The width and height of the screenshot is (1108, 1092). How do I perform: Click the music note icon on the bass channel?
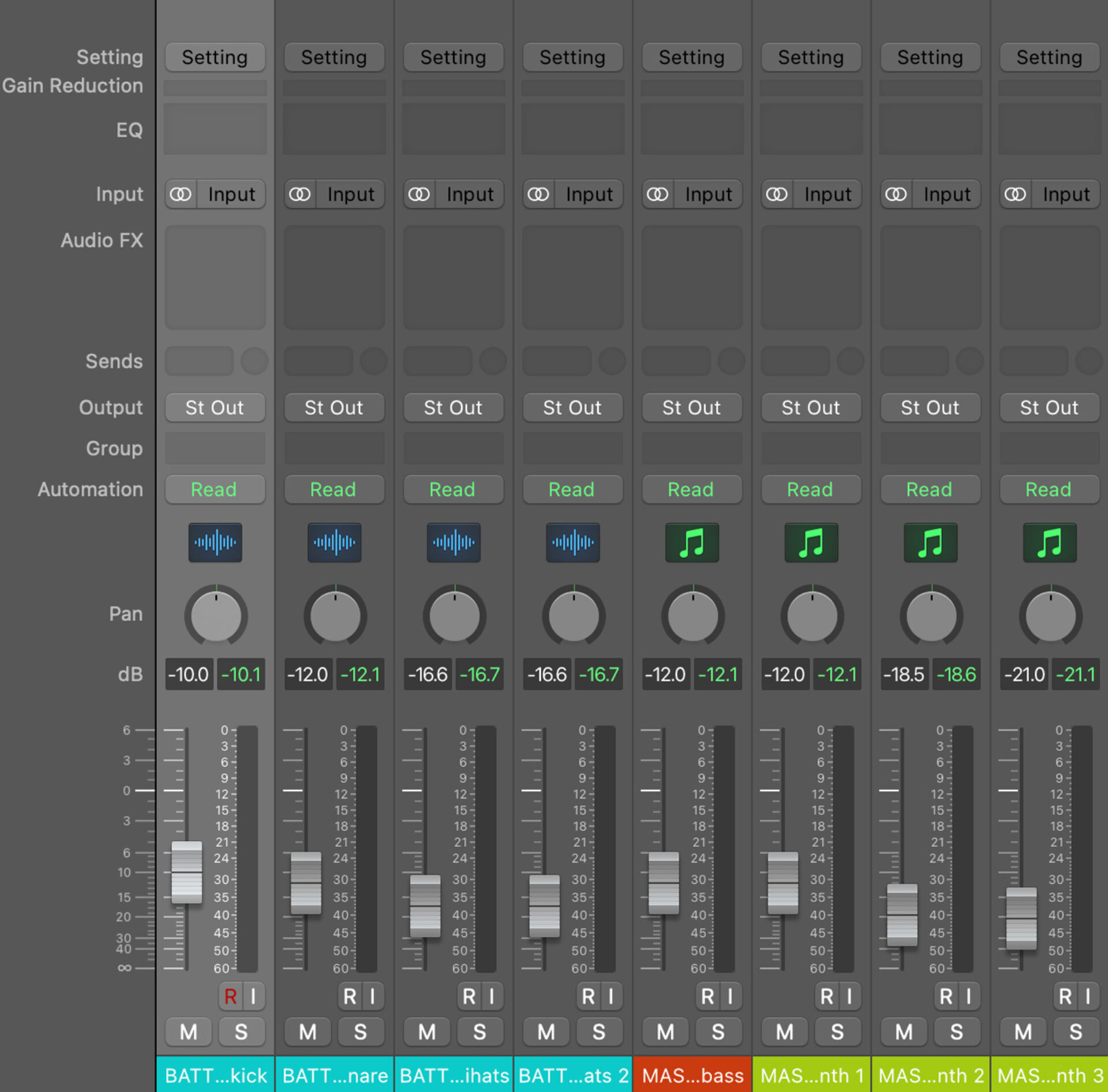click(x=692, y=542)
